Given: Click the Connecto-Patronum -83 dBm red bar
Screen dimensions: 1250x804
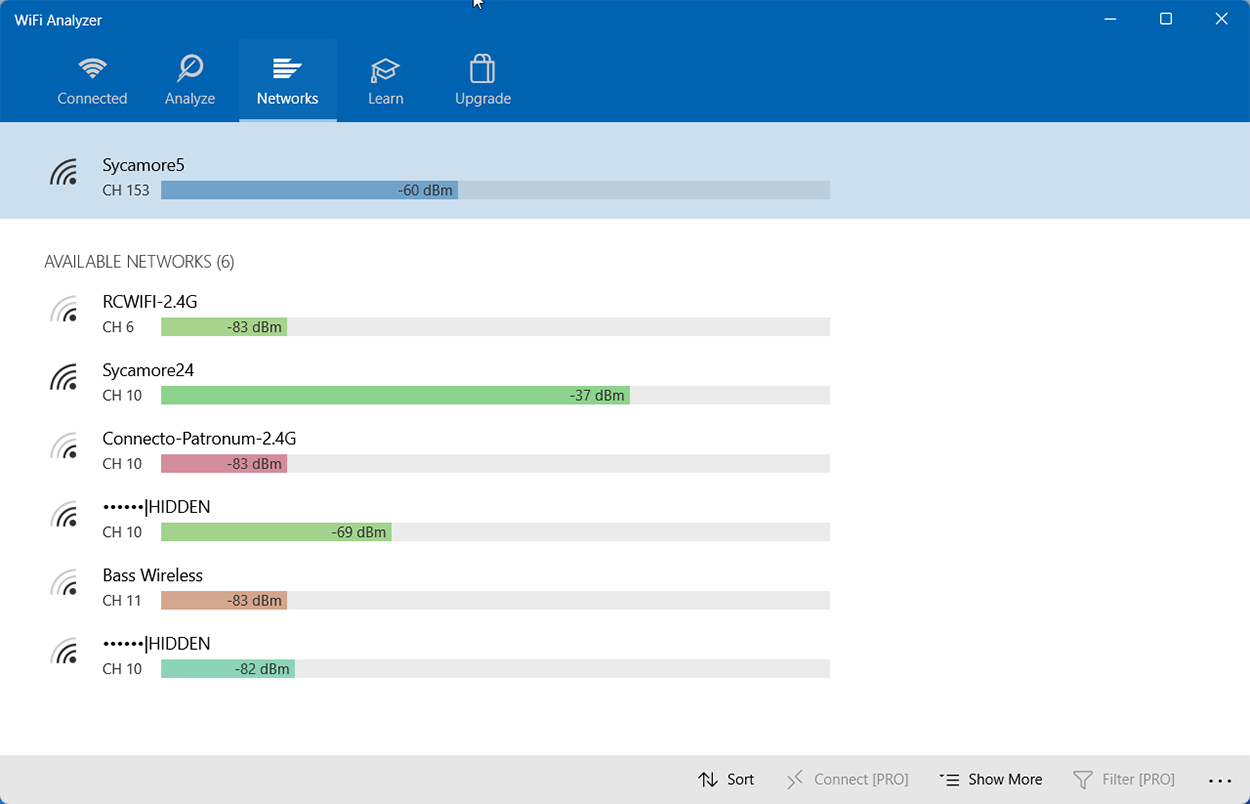Looking at the screenshot, I should tap(224, 464).
